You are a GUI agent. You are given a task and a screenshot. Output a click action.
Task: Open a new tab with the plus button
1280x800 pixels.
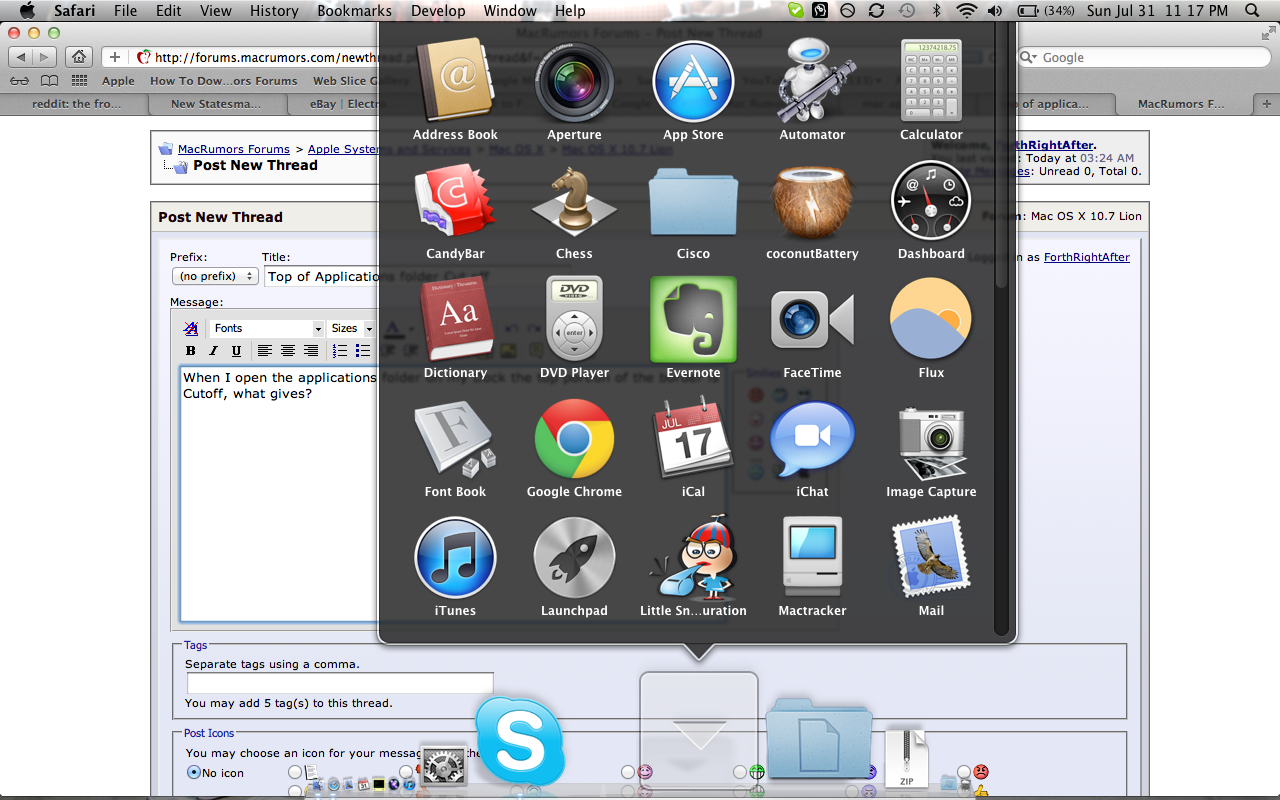(1267, 104)
